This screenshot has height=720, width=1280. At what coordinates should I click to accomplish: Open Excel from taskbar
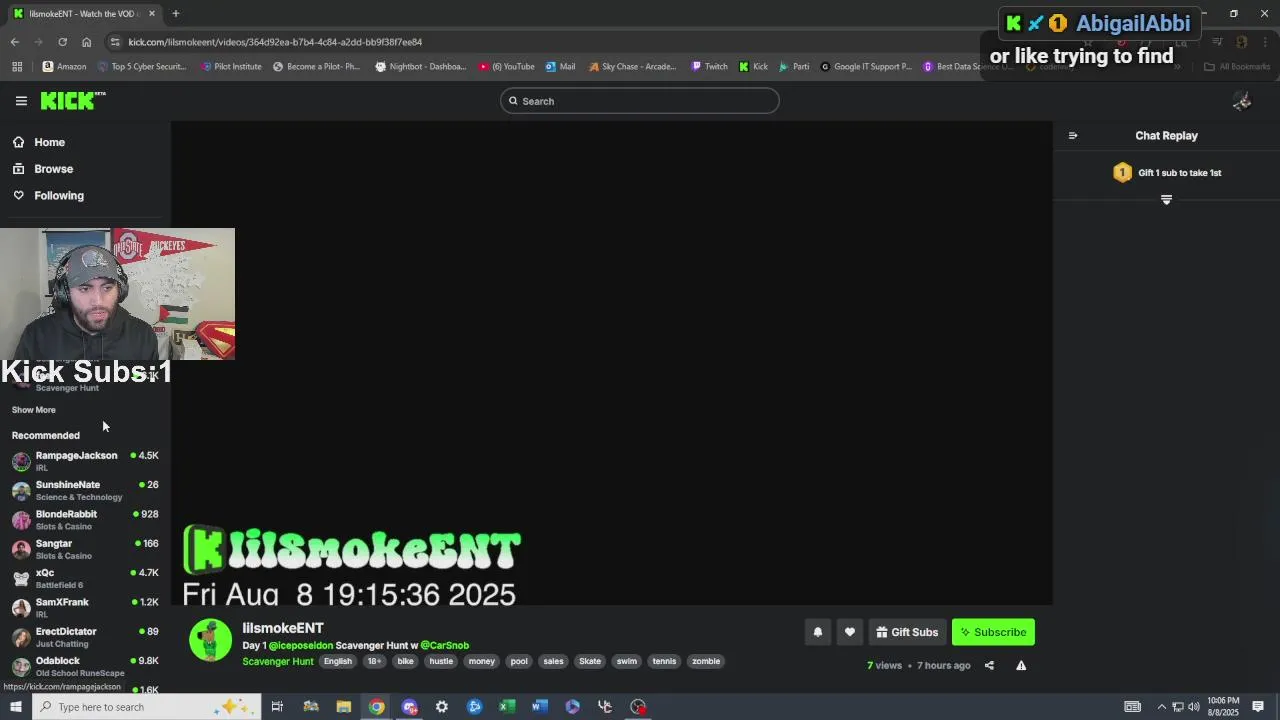(507, 707)
